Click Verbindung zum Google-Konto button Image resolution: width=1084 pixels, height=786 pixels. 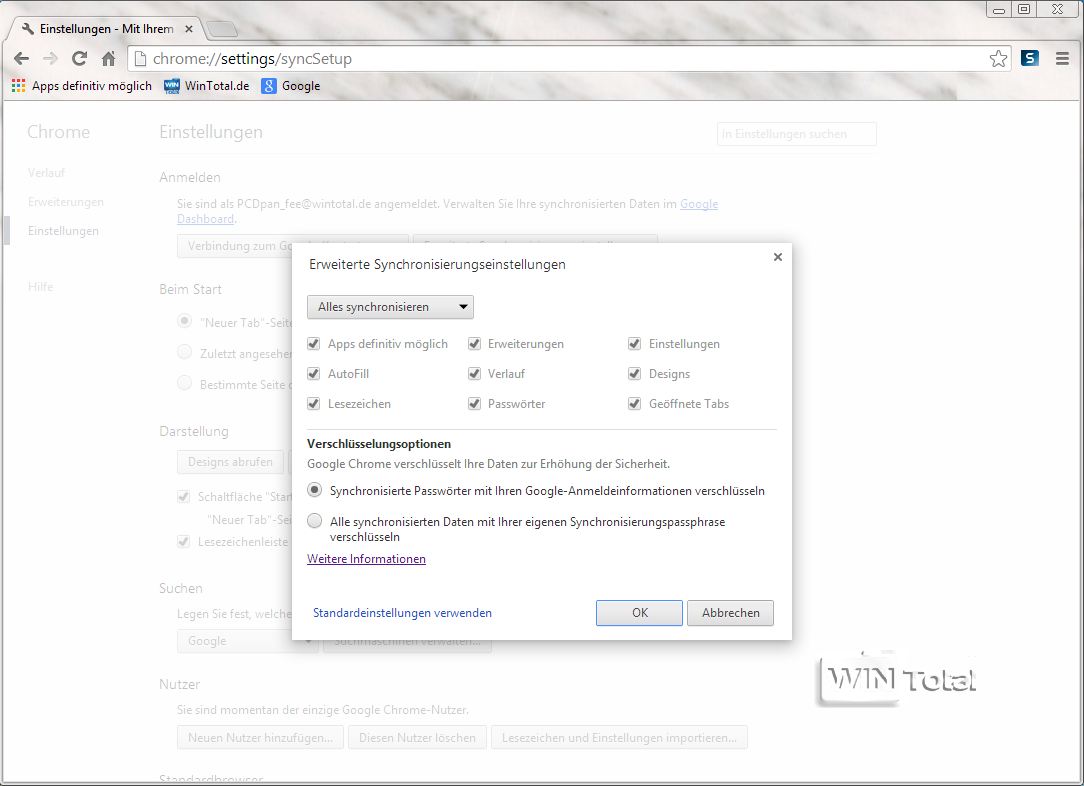(x=235, y=246)
